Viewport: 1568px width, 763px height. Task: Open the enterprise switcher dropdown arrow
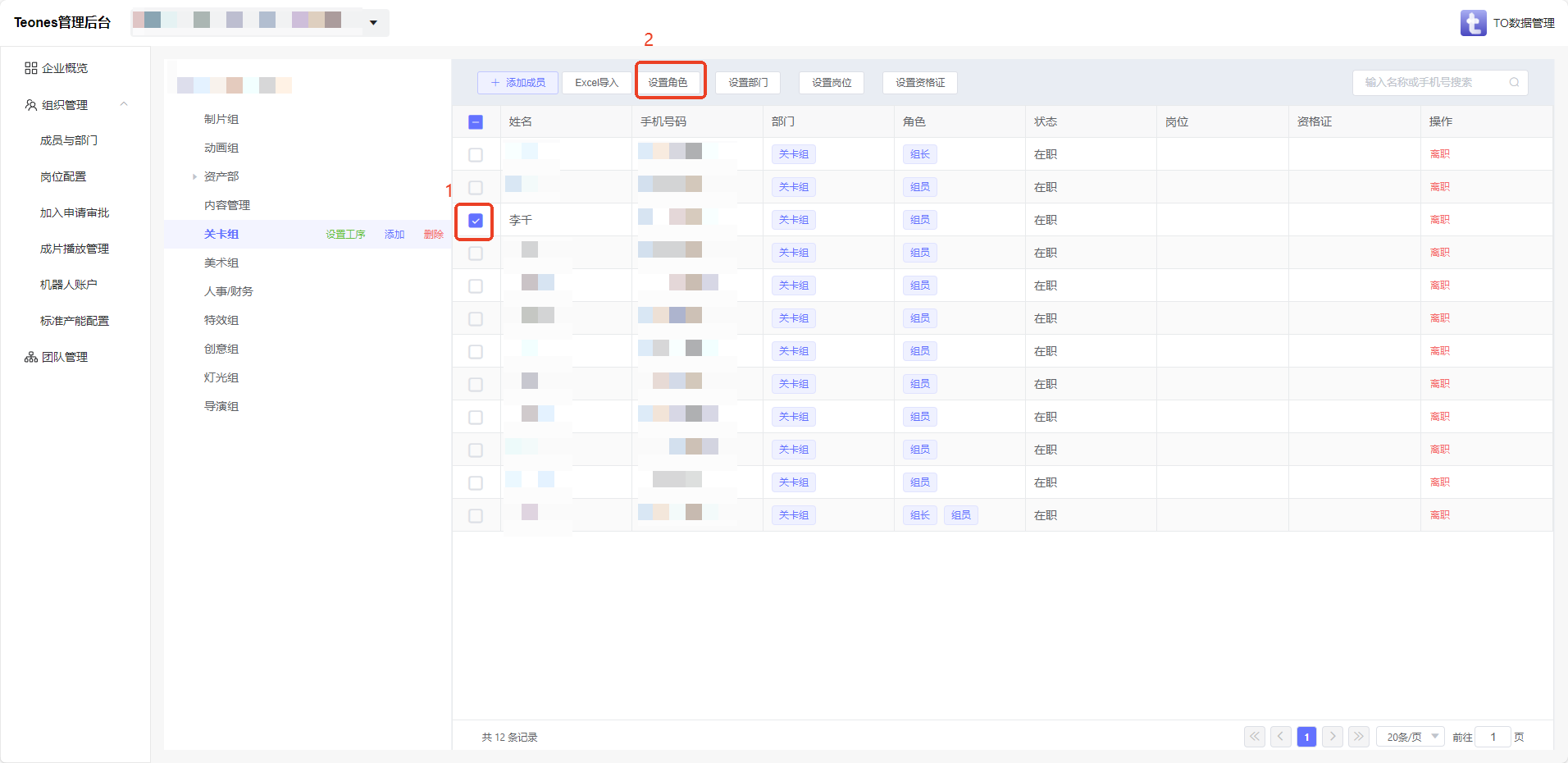(373, 23)
